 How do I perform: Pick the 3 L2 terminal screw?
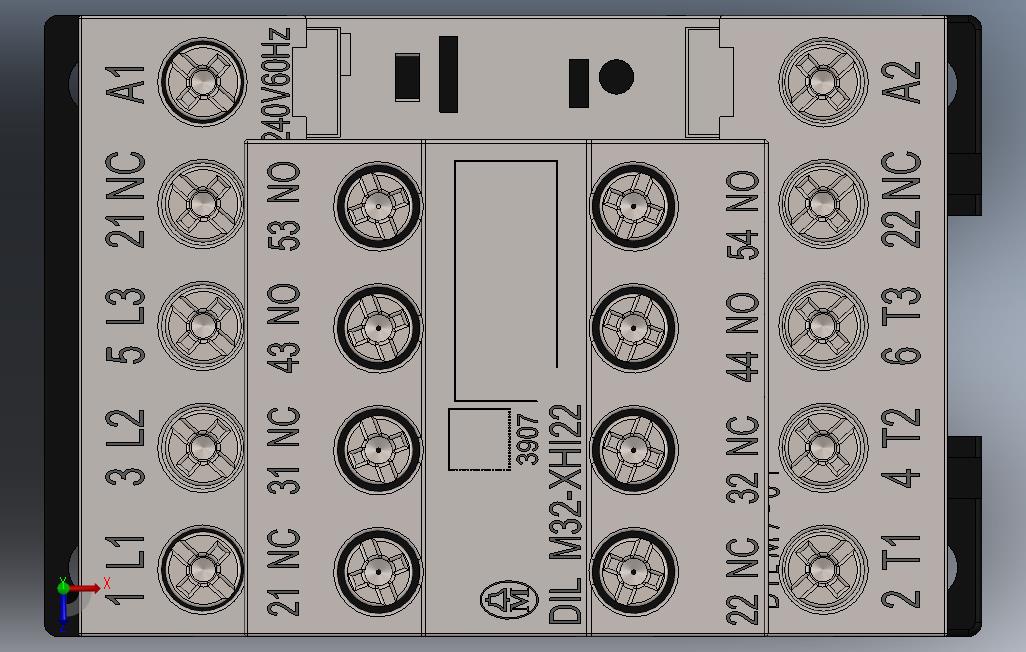coord(202,448)
